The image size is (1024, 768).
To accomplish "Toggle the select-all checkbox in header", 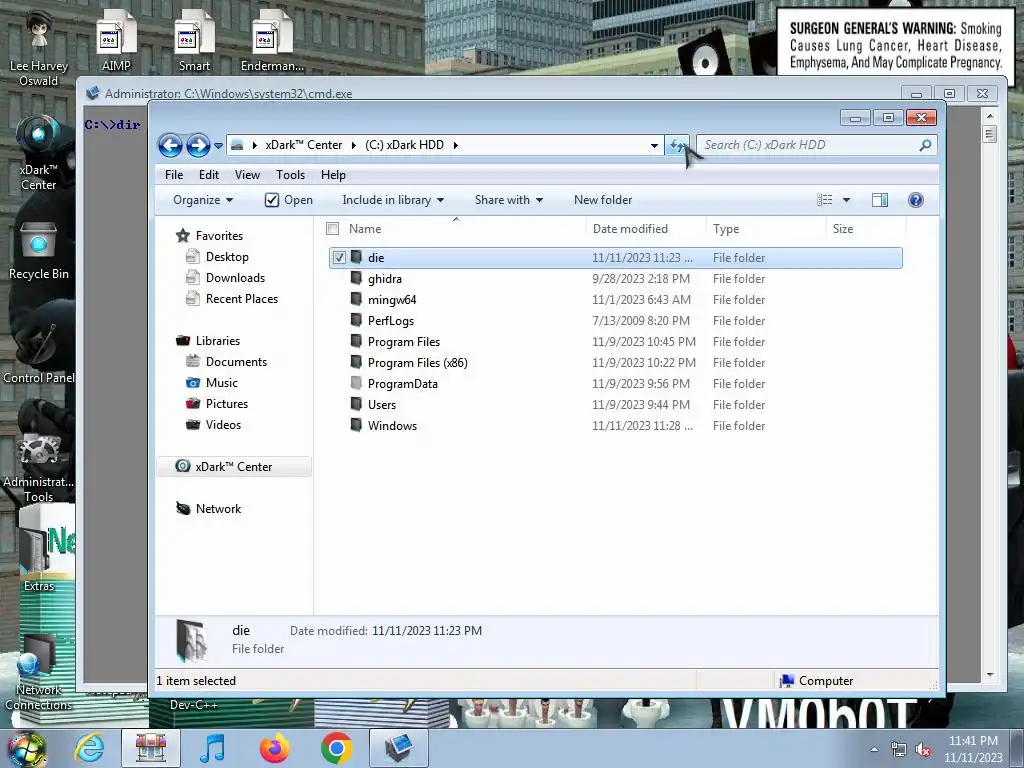I will coord(332,229).
